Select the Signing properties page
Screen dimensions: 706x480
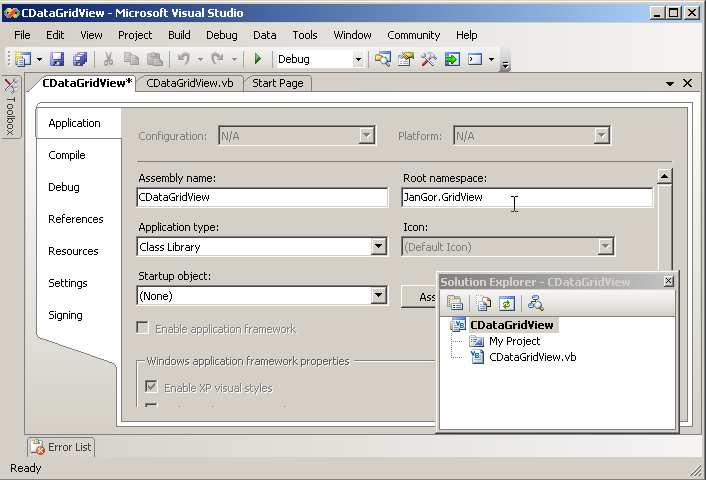tap(65, 315)
